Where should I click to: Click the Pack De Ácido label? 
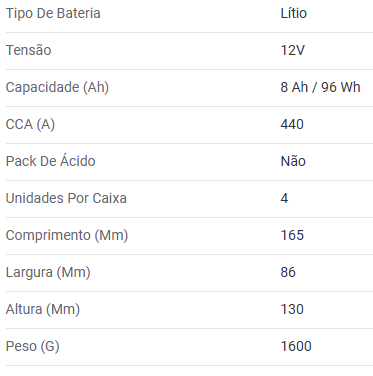51,161
